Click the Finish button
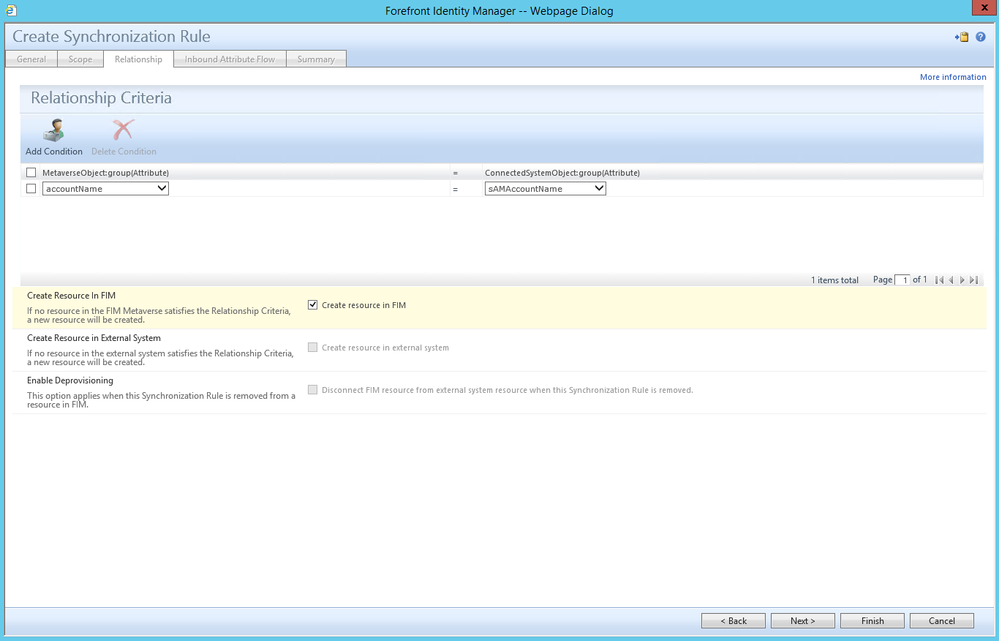 coord(872,621)
